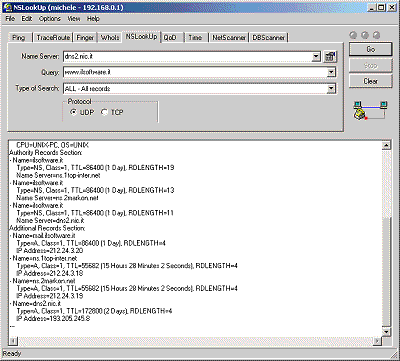Select the UDP protocol radio button
The width and height of the screenshot is (400, 361).
[x=73, y=112]
